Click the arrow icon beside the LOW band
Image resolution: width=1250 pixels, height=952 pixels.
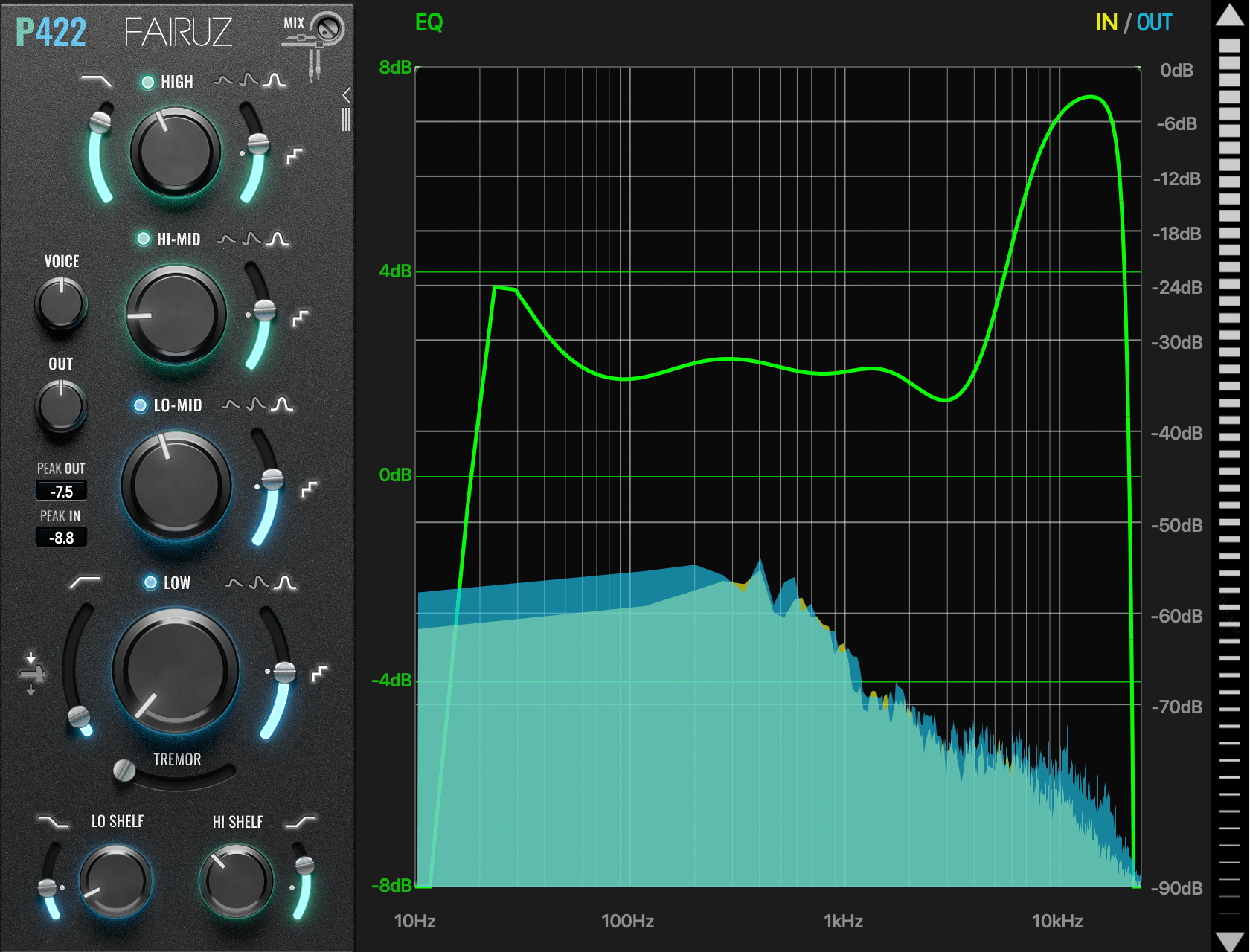(31, 674)
